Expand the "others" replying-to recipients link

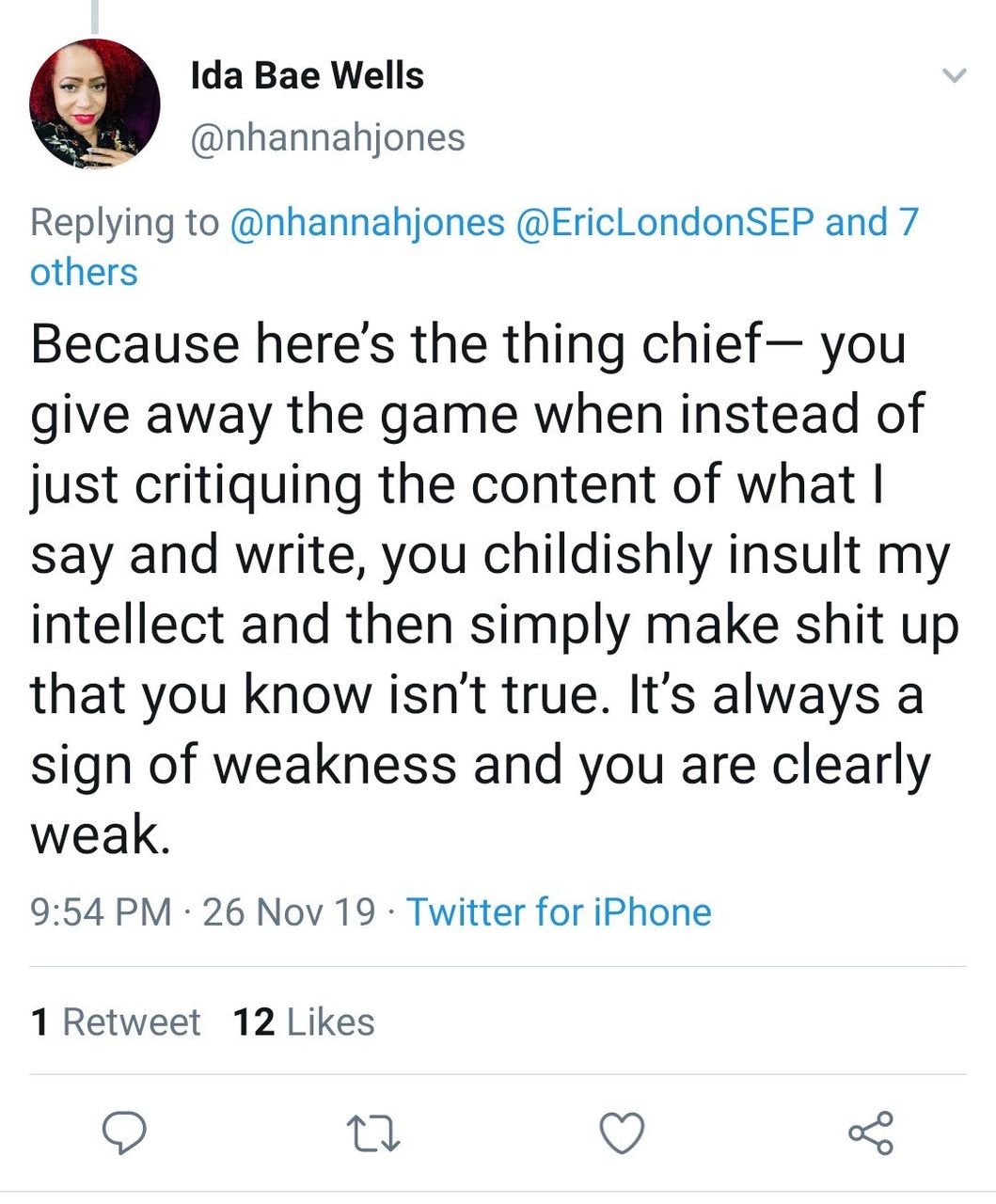coord(84,272)
